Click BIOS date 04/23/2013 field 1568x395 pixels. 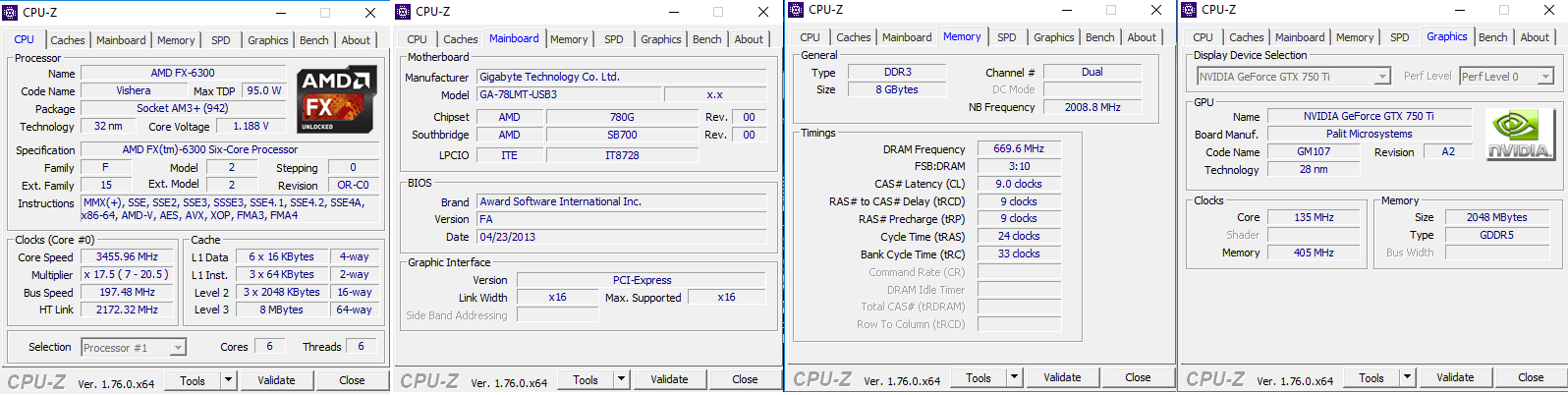pos(623,237)
